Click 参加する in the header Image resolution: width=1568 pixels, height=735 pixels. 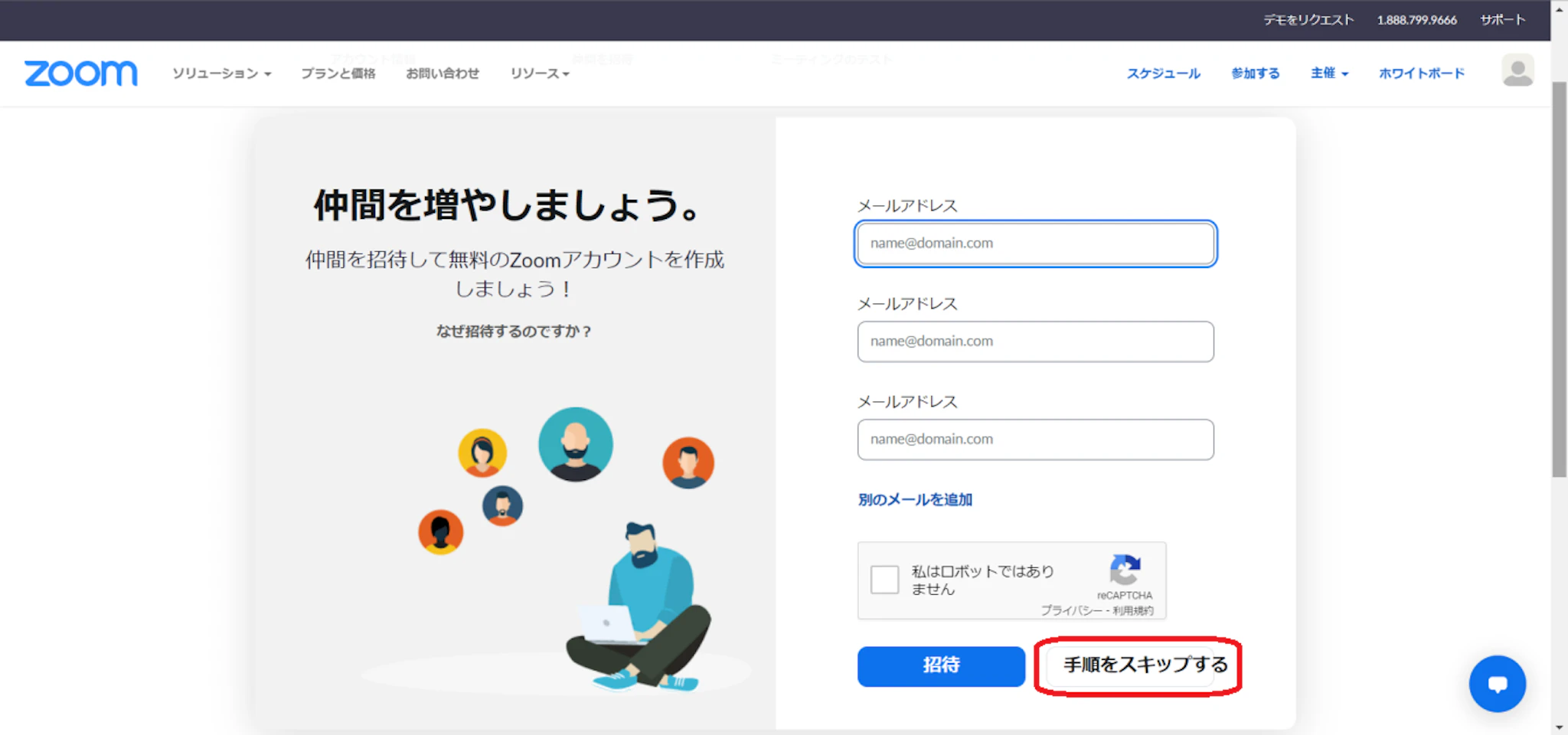click(1255, 73)
